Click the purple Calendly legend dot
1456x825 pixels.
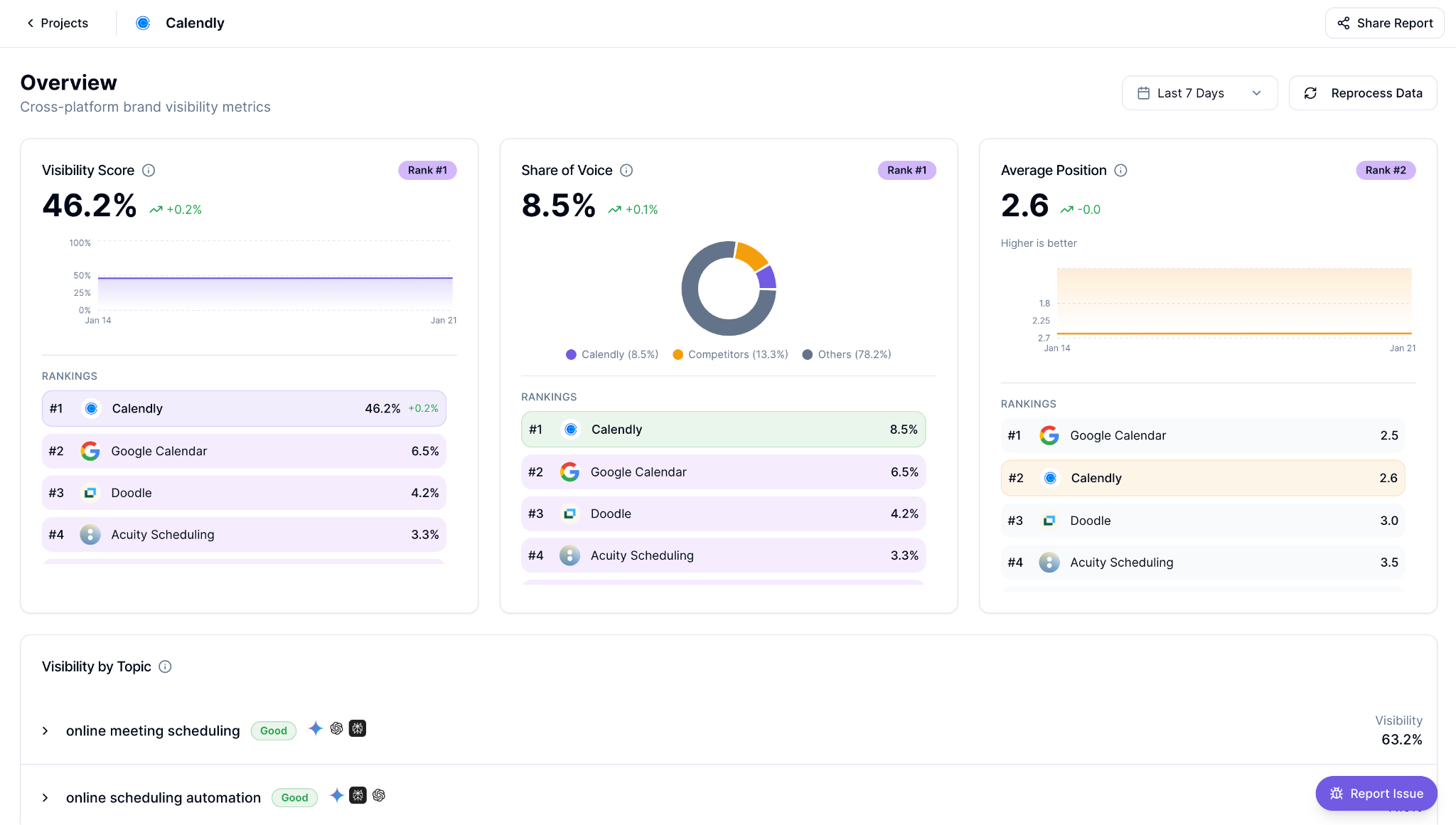(x=571, y=355)
